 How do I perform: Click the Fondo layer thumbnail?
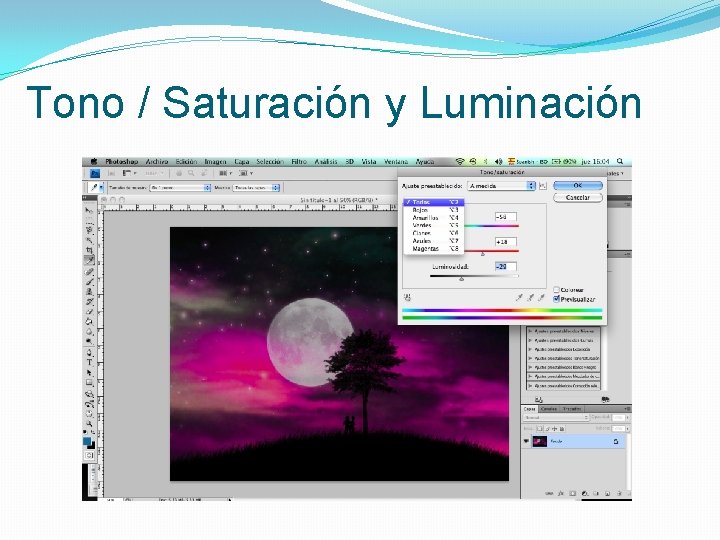coord(540,442)
